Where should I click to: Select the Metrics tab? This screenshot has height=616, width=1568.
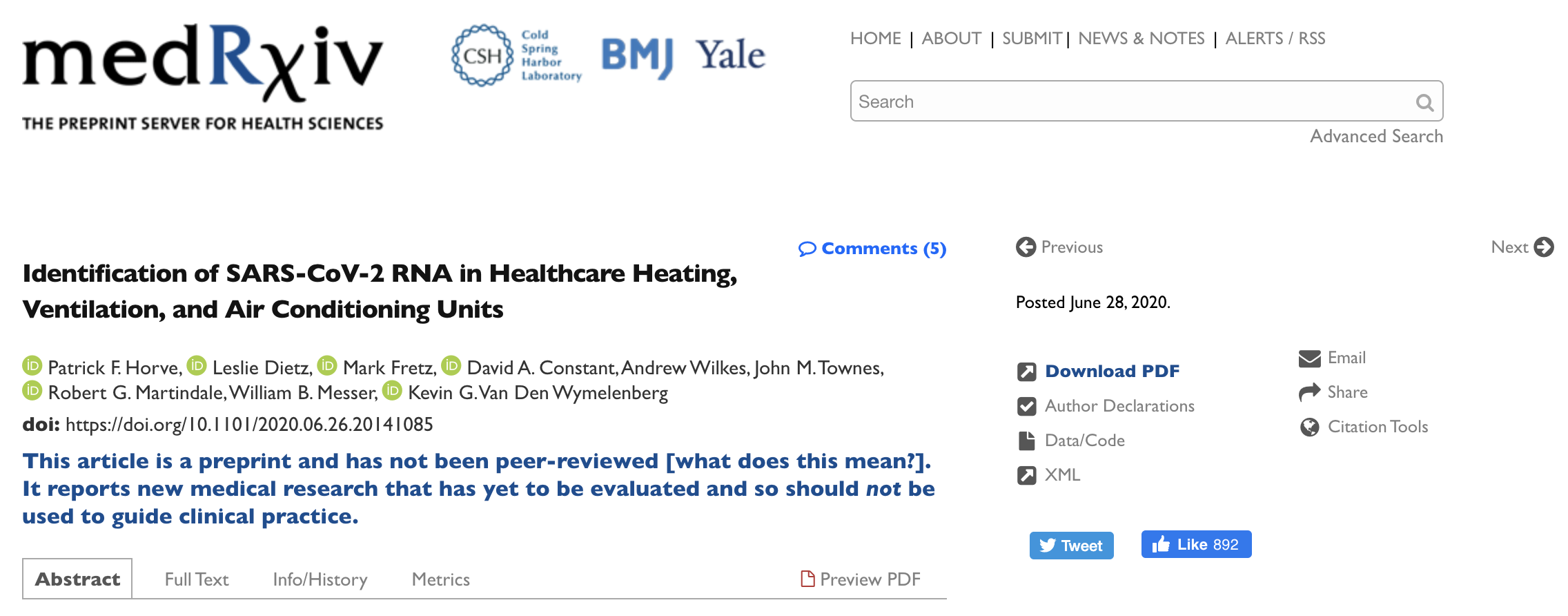pyautogui.click(x=441, y=579)
